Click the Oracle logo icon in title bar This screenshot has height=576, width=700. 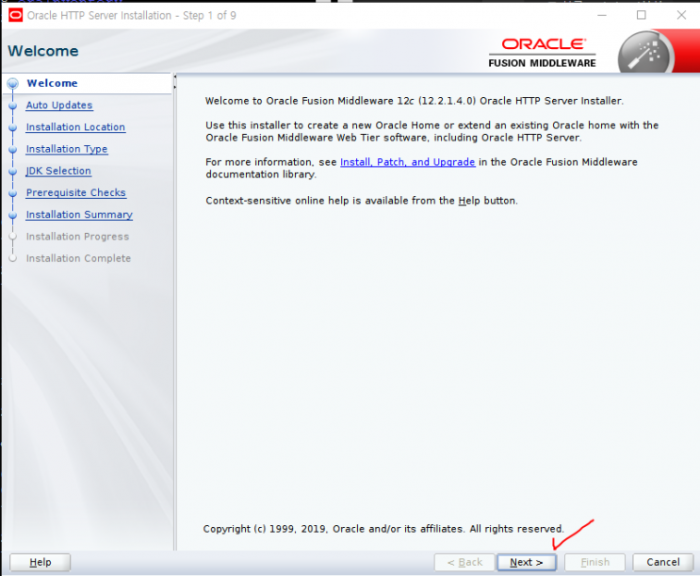pyautogui.click(x=16, y=15)
